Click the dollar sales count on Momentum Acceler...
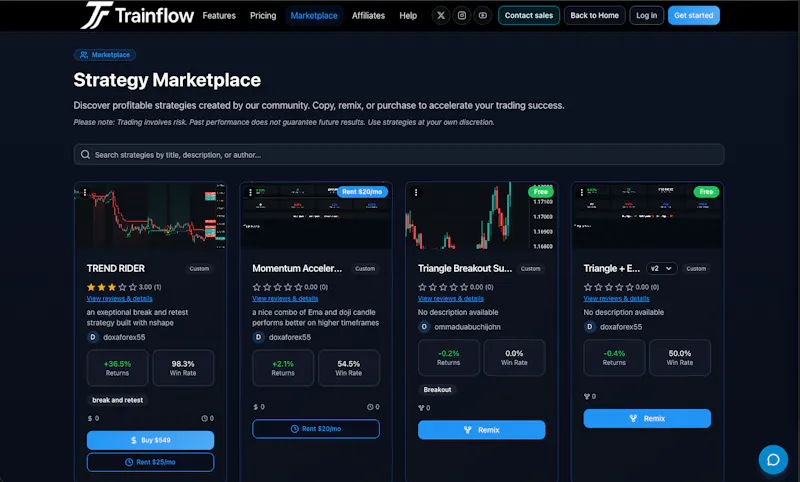Image resolution: width=800 pixels, height=482 pixels. (259, 407)
